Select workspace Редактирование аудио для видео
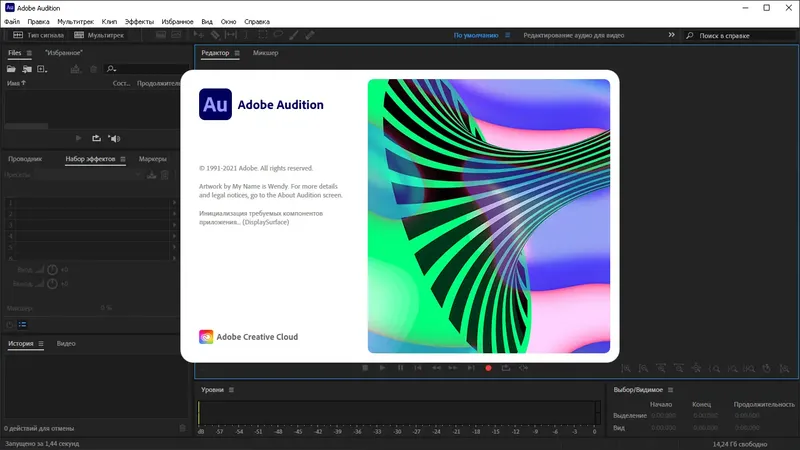The image size is (800, 450). [x=573, y=35]
